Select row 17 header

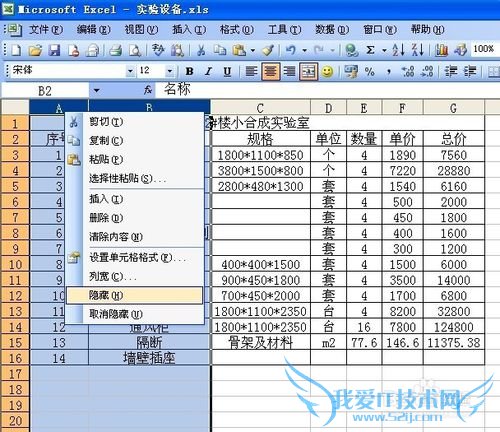[x=15, y=374]
